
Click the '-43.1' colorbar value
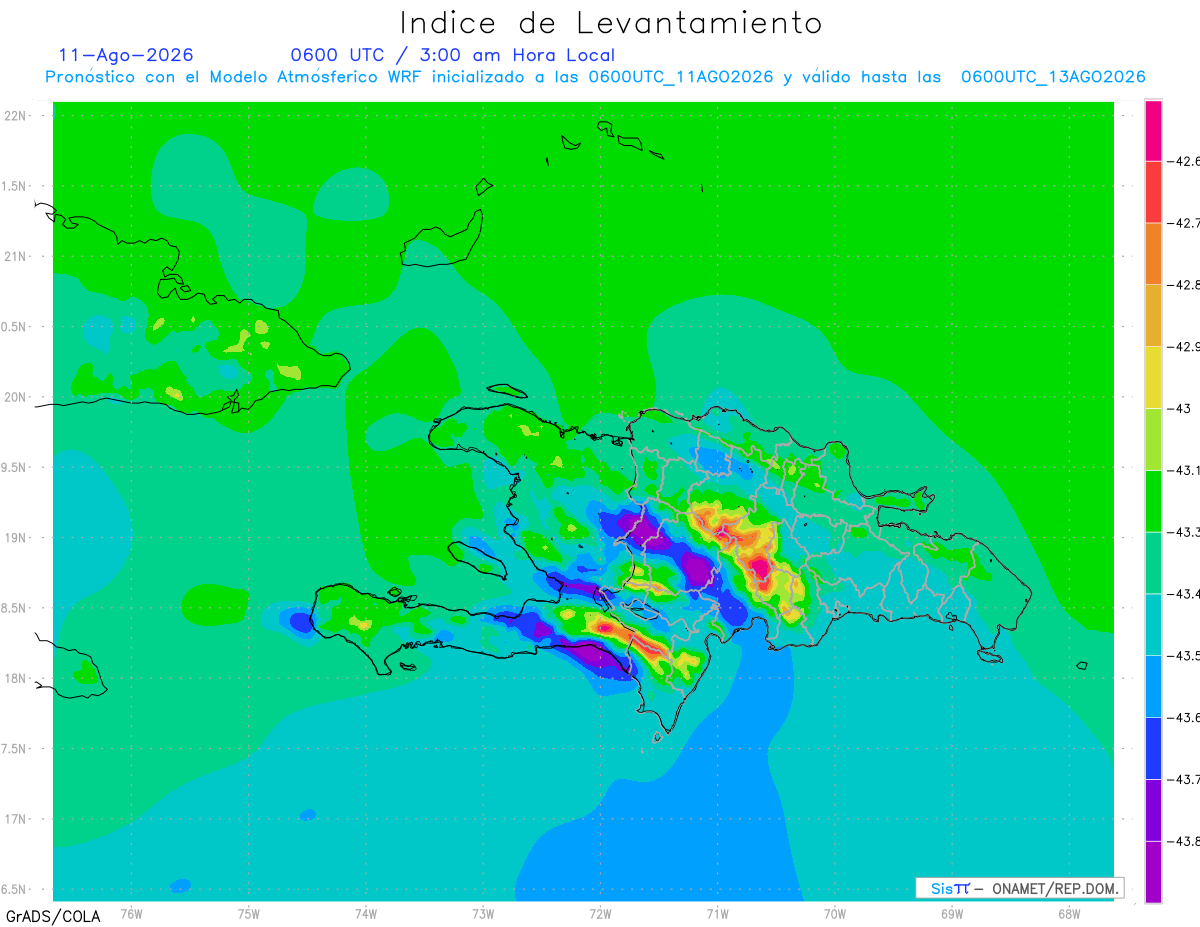tap(1183, 470)
